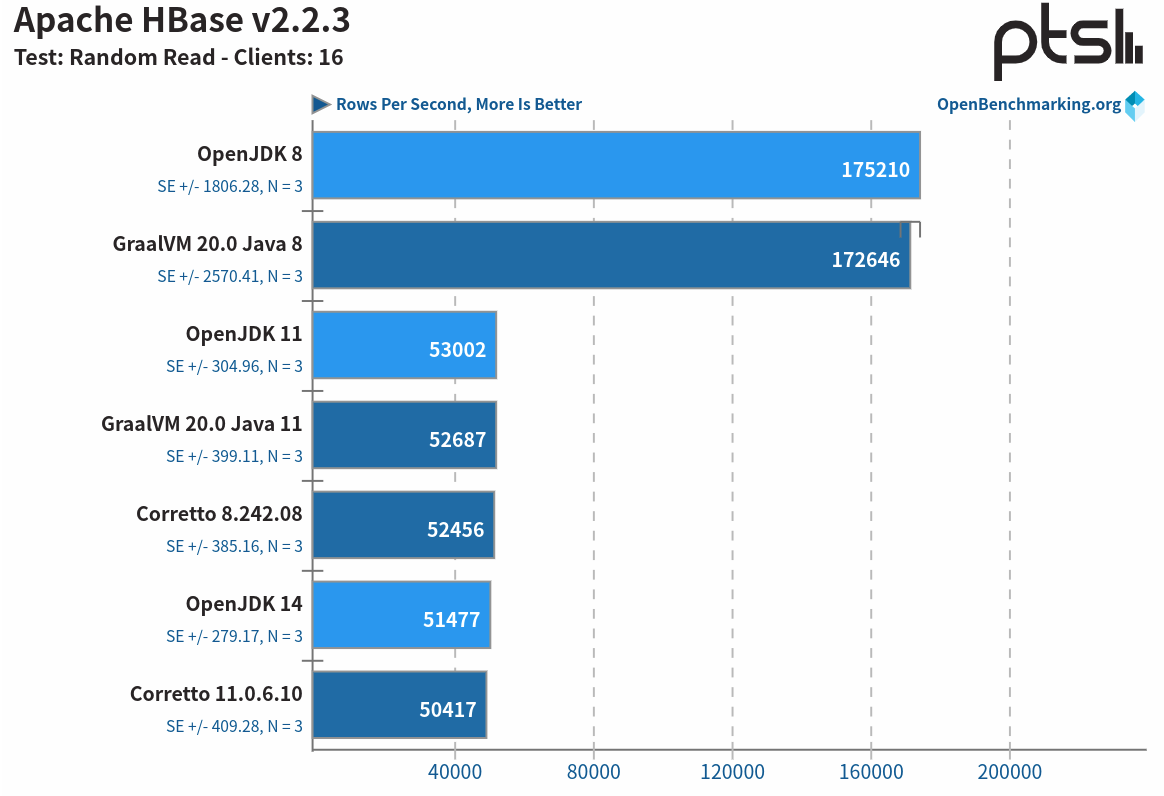
Task: Select the OpenJDK 14 result bar
Action: pos(400,616)
